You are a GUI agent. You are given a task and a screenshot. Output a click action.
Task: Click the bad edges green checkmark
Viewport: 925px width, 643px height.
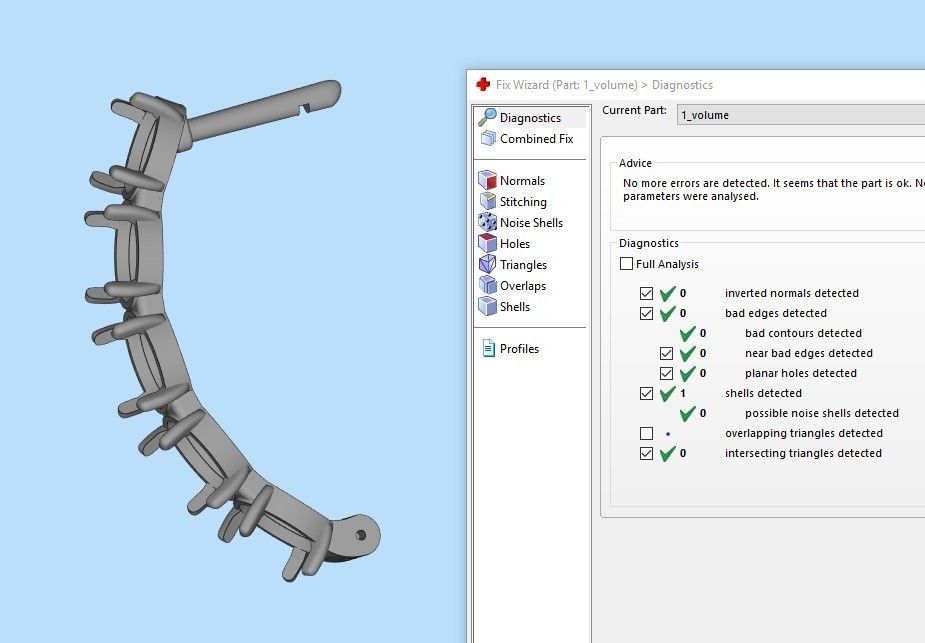coord(667,313)
